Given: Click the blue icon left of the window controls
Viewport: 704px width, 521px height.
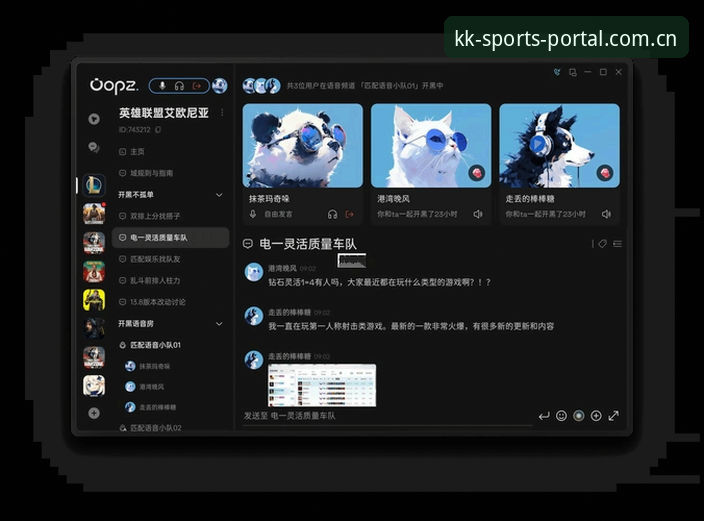Looking at the screenshot, I should tap(557, 72).
